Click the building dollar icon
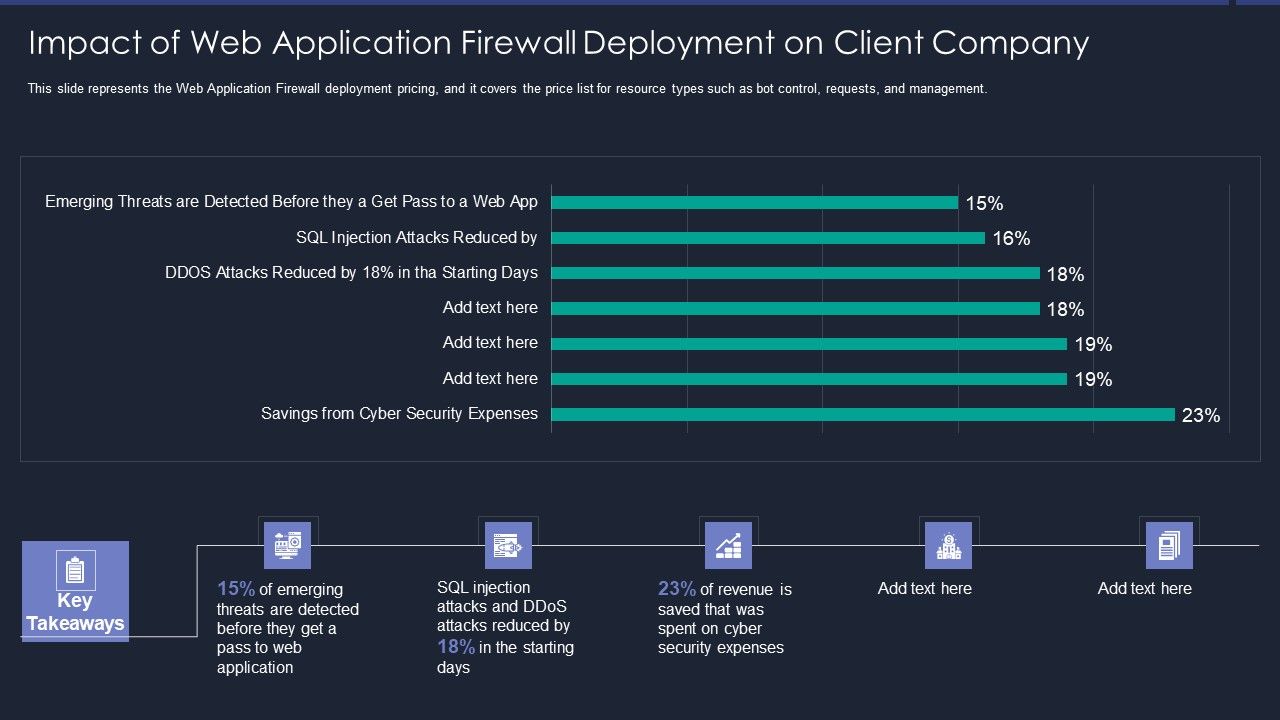The image size is (1280, 720). [x=948, y=545]
